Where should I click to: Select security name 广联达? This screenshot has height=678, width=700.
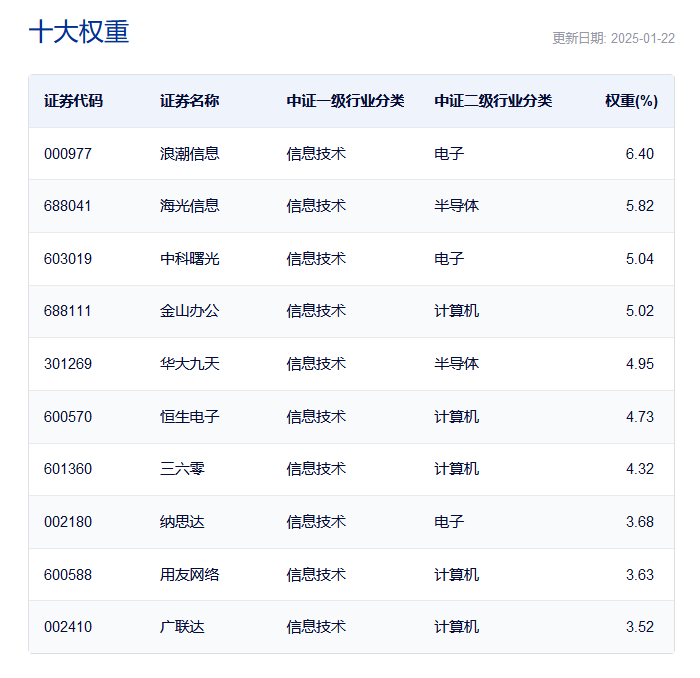(x=182, y=627)
